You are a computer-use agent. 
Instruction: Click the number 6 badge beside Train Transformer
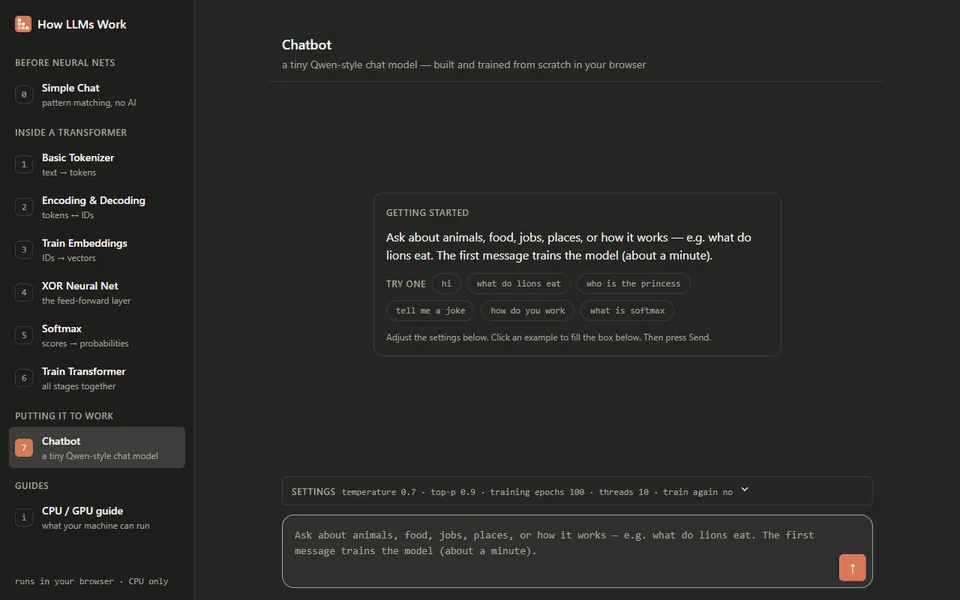(24, 378)
